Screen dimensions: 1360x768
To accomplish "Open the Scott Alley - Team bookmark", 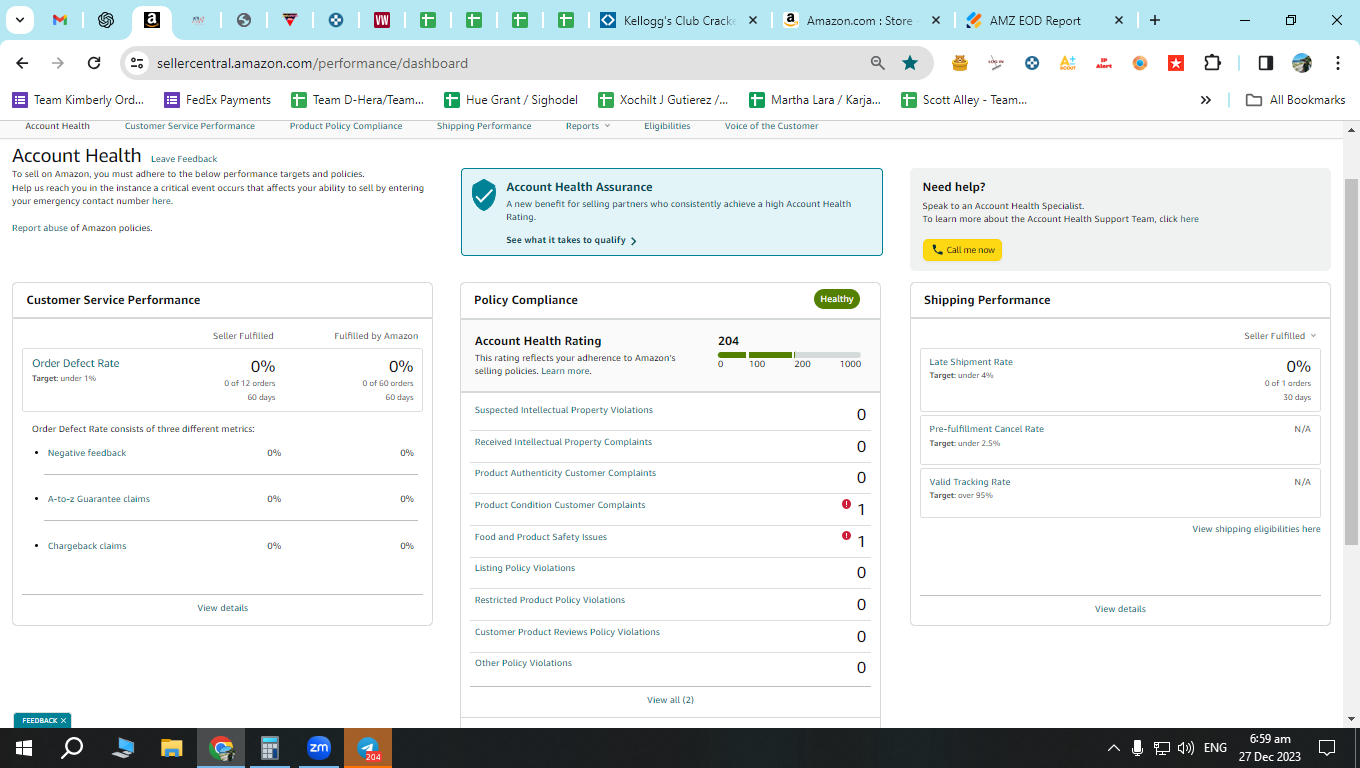I will pos(964,100).
